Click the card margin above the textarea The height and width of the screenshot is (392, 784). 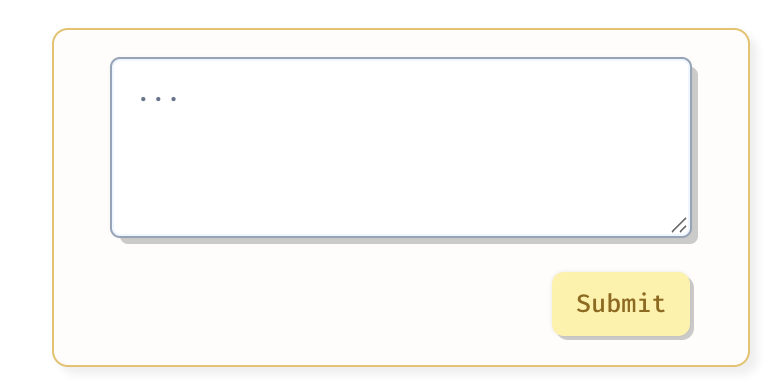pyautogui.click(x=401, y=44)
